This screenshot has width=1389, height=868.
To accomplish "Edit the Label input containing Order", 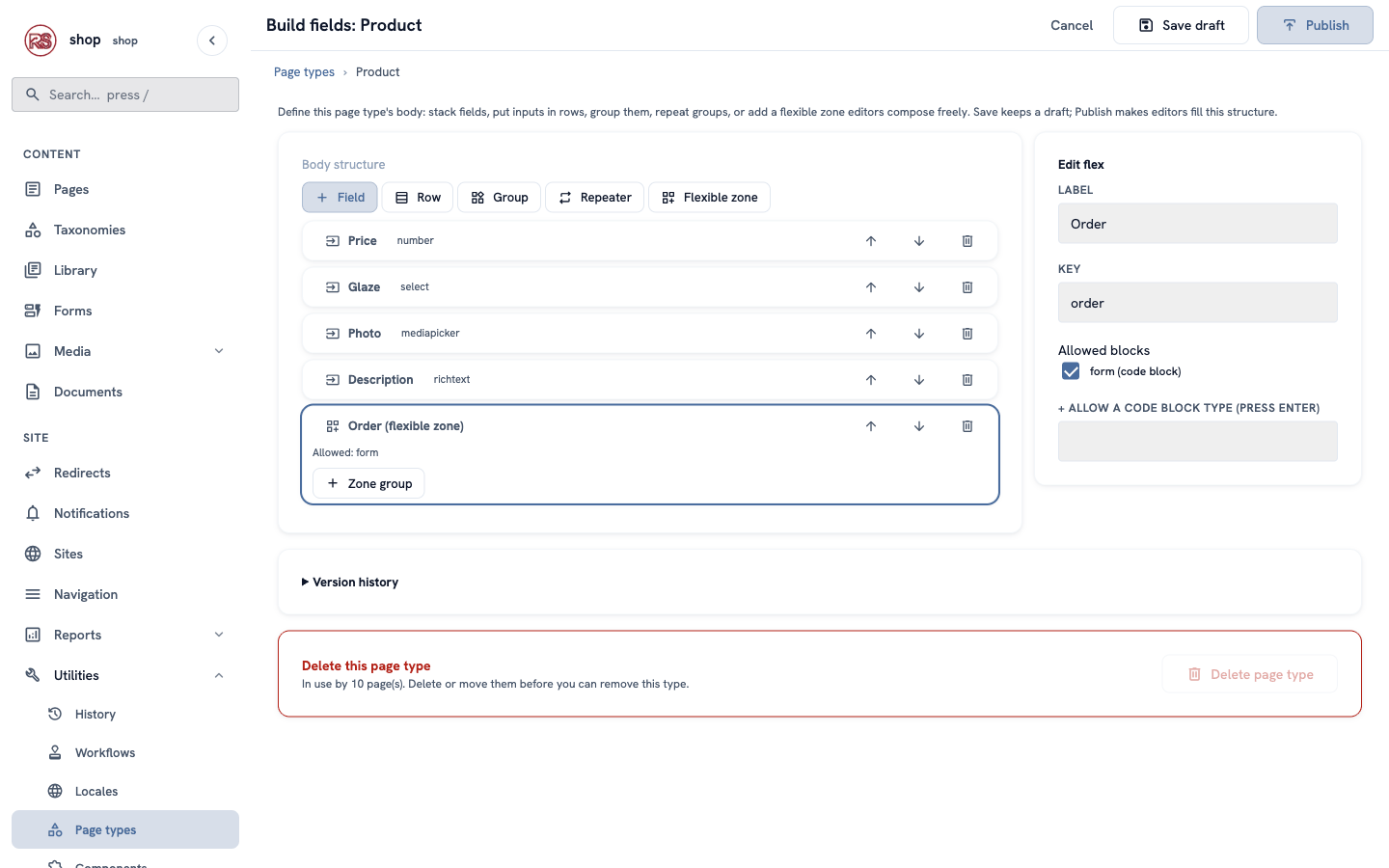I will (1198, 224).
